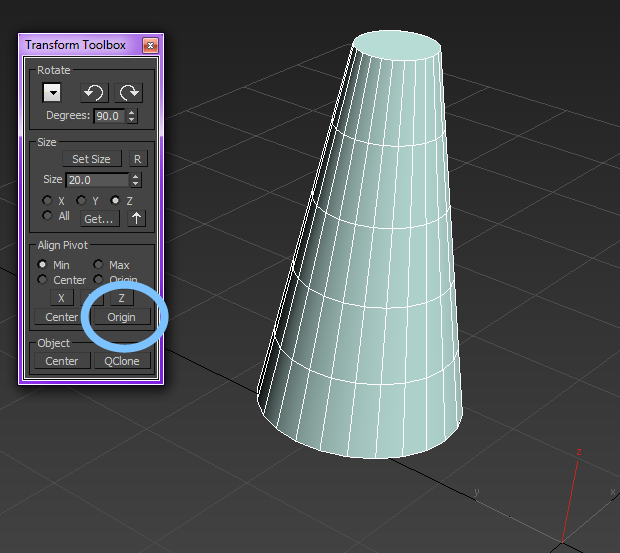Click the rotate counterclockwise arrow icon

tap(94, 93)
